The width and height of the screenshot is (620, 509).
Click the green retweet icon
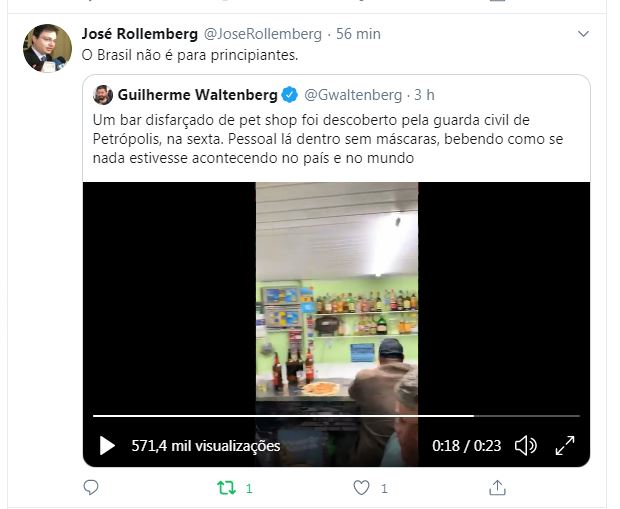tap(227, 488)
